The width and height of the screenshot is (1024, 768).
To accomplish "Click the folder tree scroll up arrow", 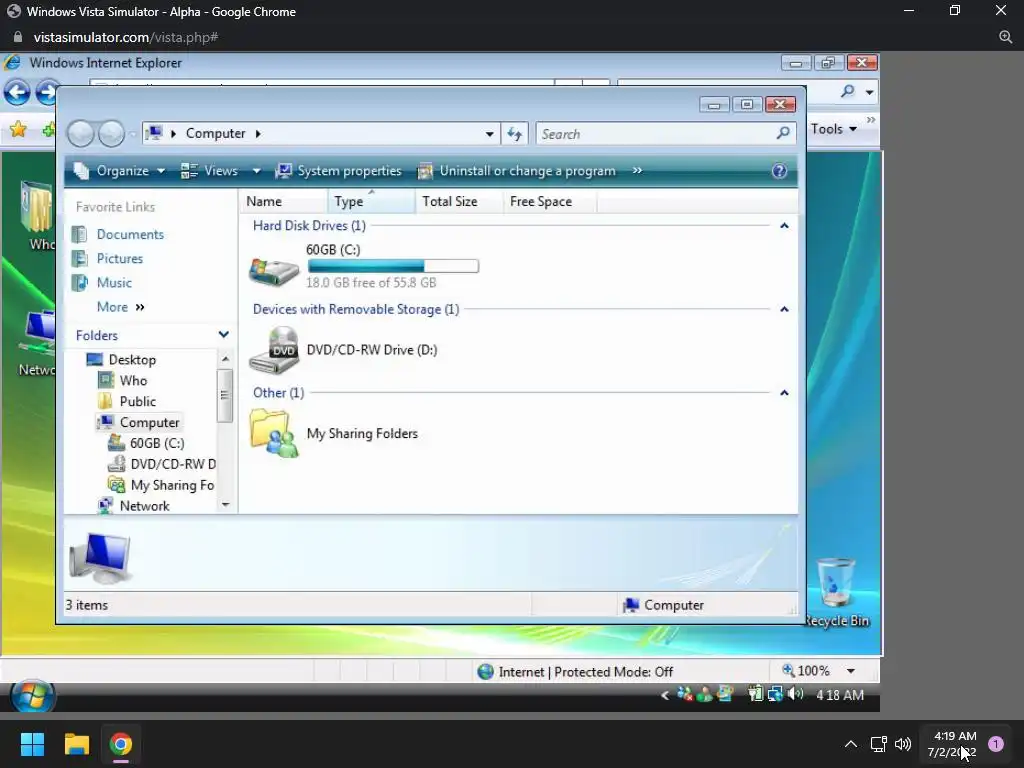I will click(225, 359).
